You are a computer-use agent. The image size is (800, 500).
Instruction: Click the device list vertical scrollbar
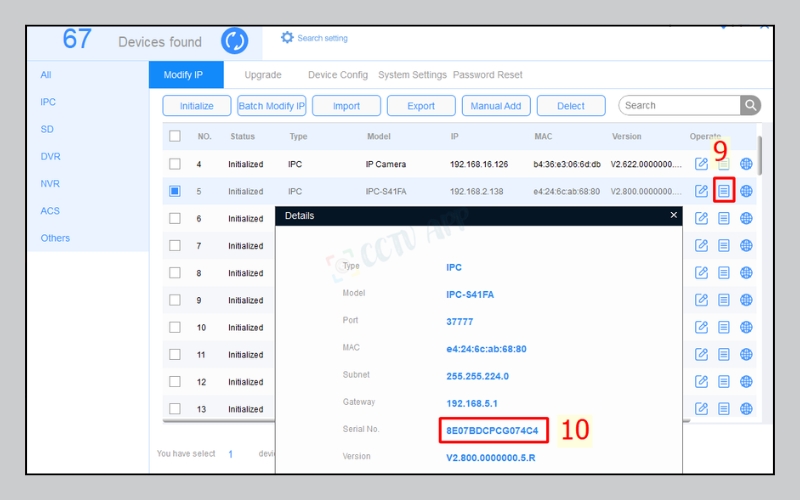pos(759,156)
